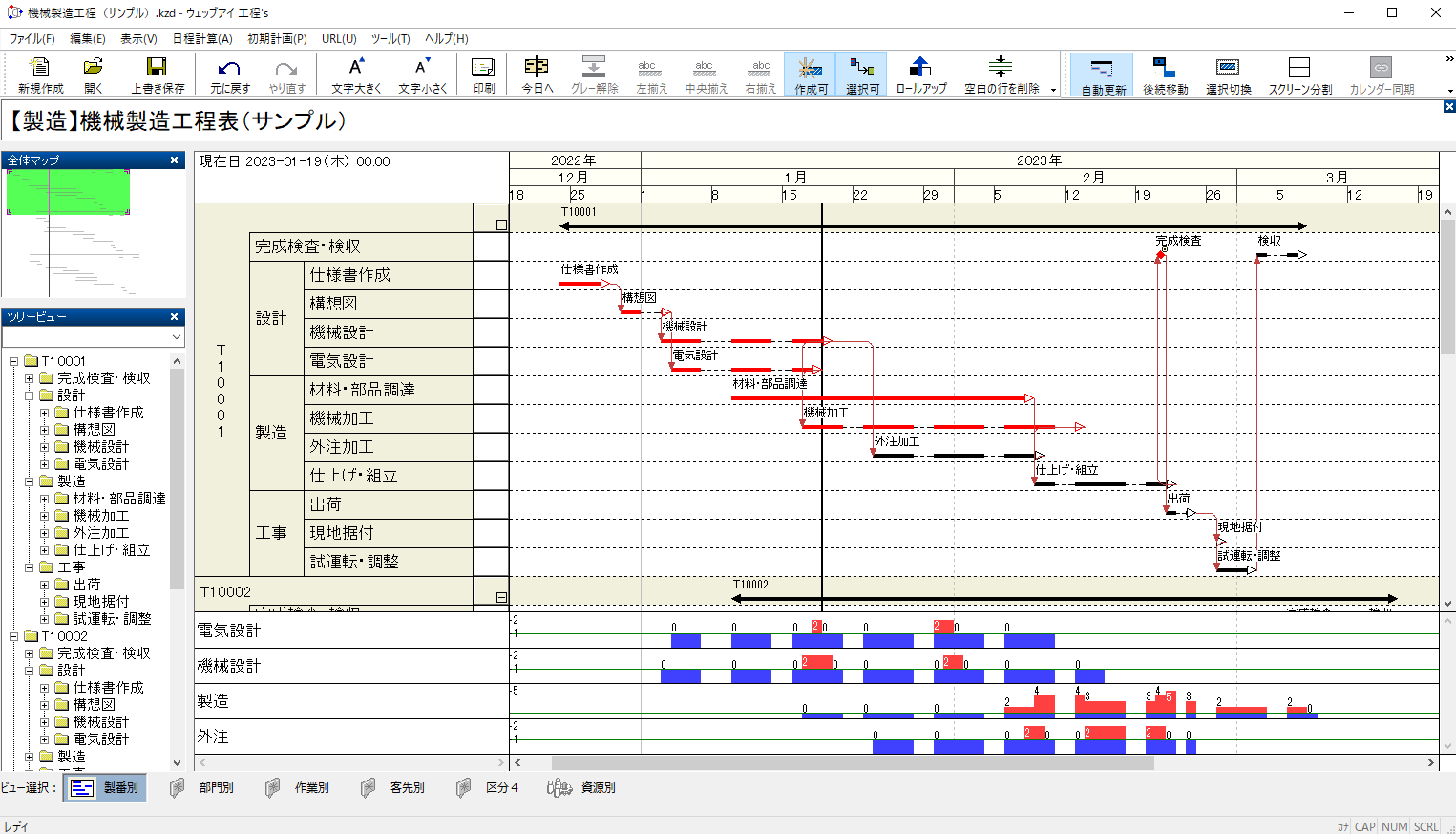Expand the 工事 folder under T10001
Image resolution: width=1456 pixels, height=834 pixels.
coord(30,567)
